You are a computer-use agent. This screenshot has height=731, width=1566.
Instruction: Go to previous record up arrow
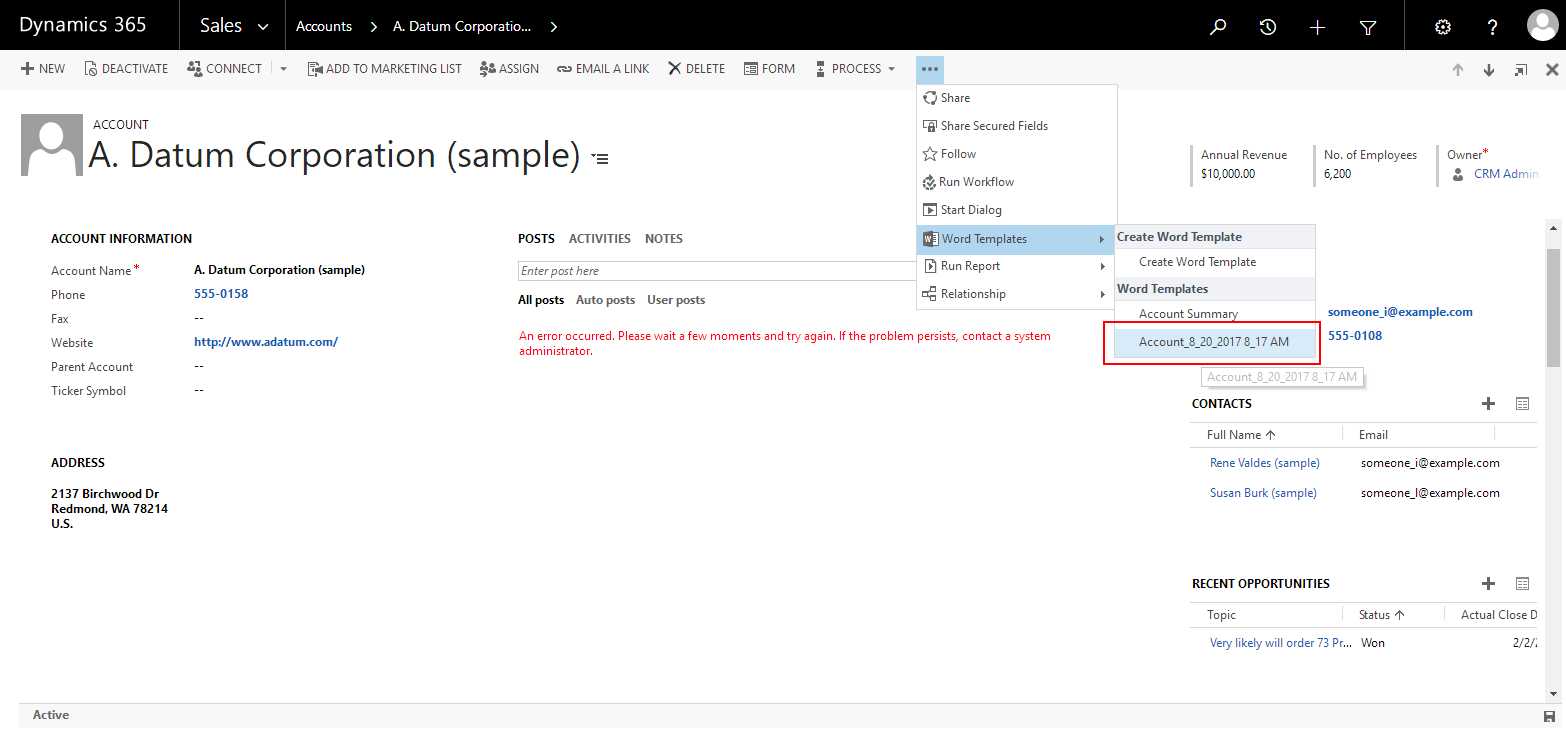pyautogui.click(x=1458, y=70)
